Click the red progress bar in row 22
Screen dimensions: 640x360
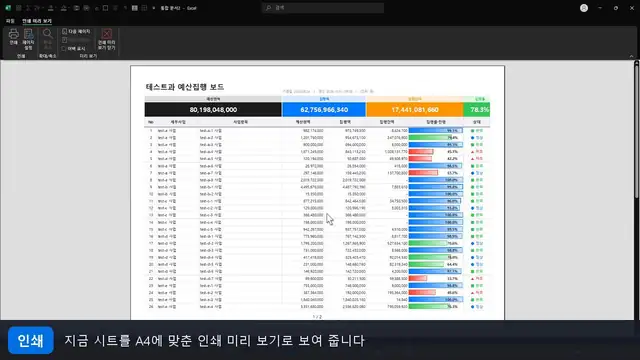[x=418, y=278]
